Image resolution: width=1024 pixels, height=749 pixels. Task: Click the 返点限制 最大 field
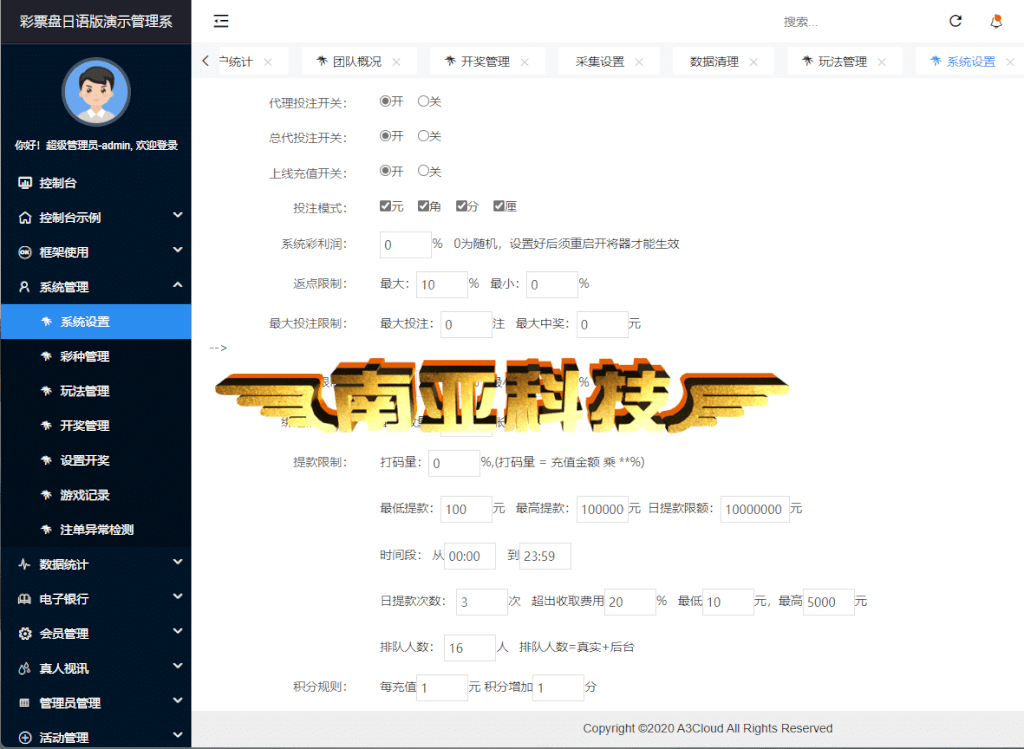pyautogui.click(x=441, y=285)
